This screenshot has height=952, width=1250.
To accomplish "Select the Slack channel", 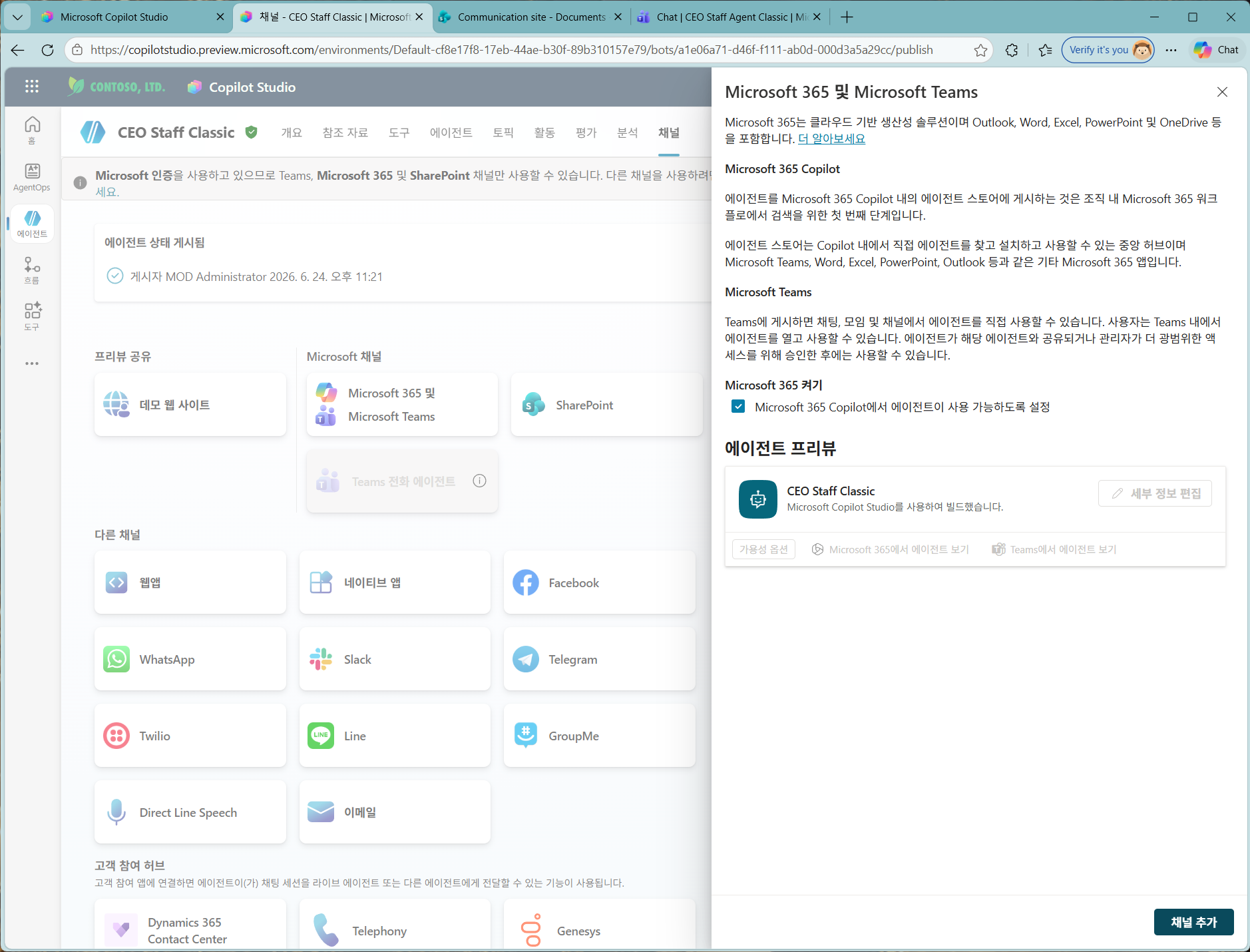I will click(395, 659).
